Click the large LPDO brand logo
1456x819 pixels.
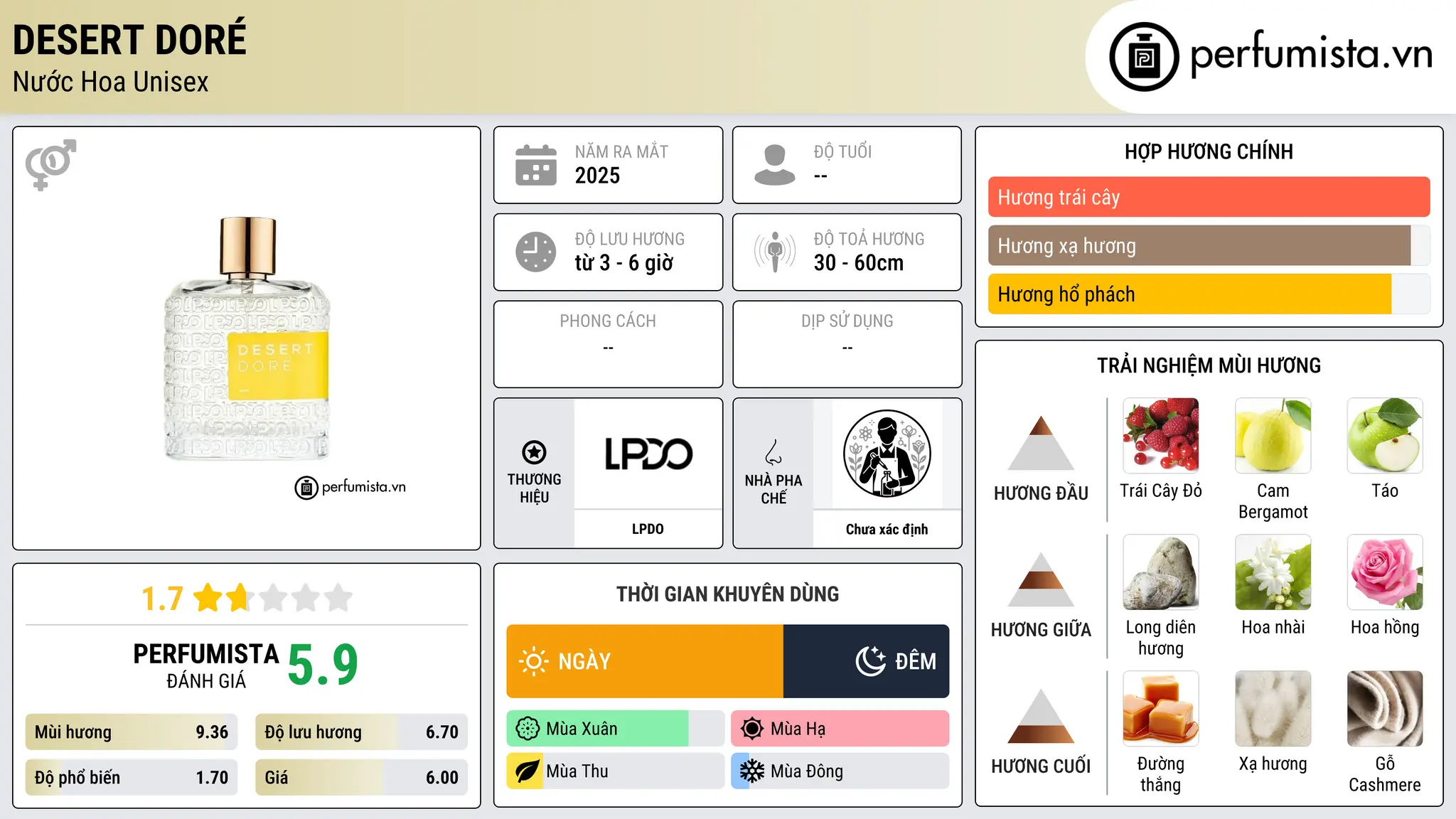(x=648, y=454)
